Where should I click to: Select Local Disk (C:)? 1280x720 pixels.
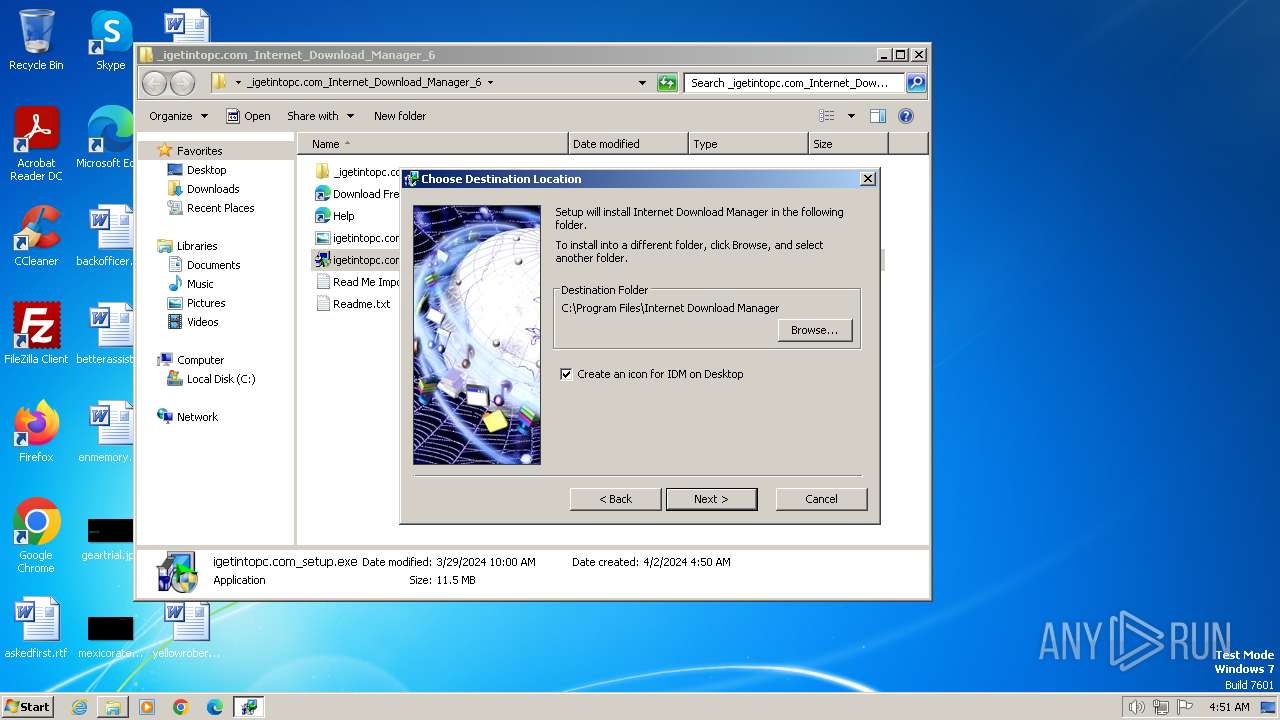(x=220, y=379)
